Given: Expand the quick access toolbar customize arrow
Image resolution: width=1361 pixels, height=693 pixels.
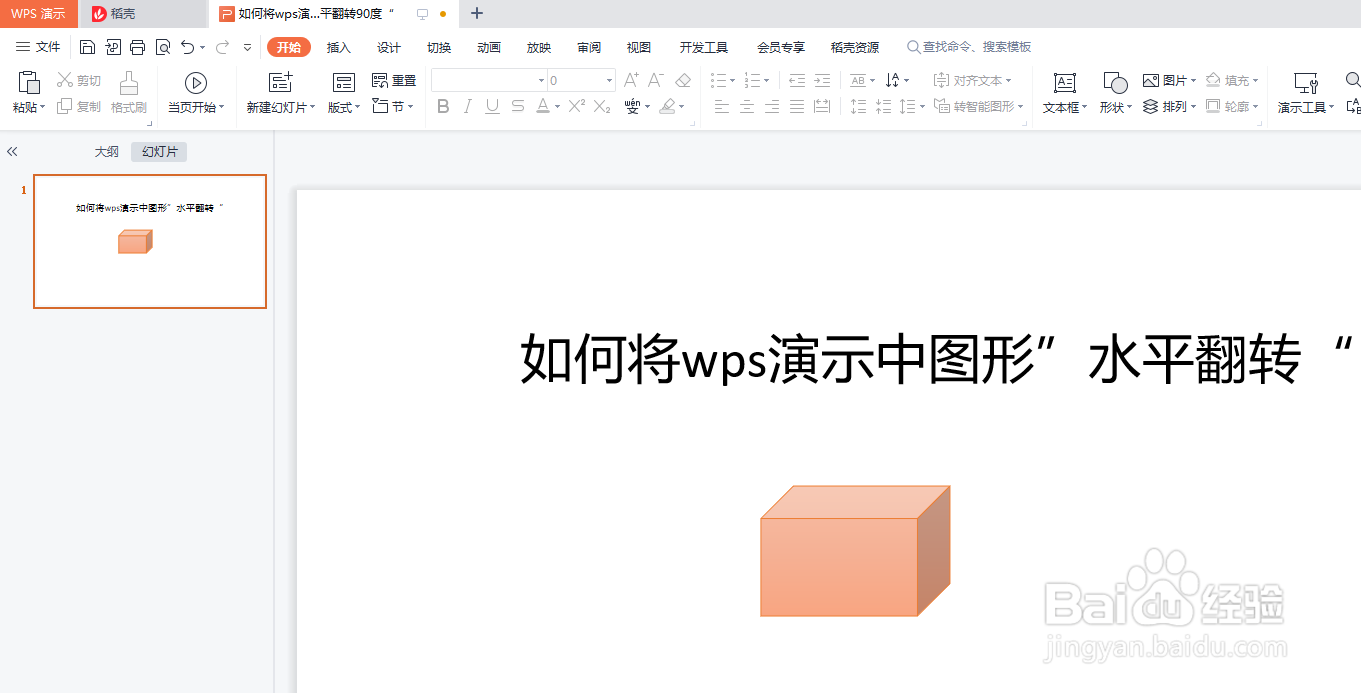Looking at the screenshot, I should [x=247, y=47].
